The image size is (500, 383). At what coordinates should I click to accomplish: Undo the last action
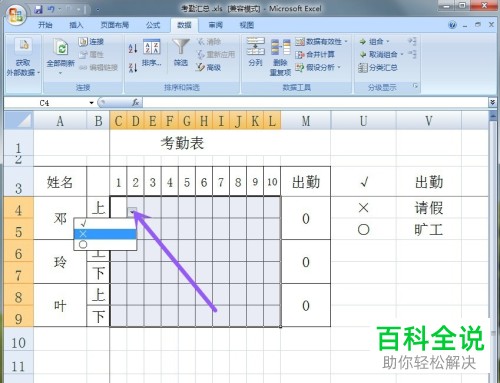click(51, 9)
